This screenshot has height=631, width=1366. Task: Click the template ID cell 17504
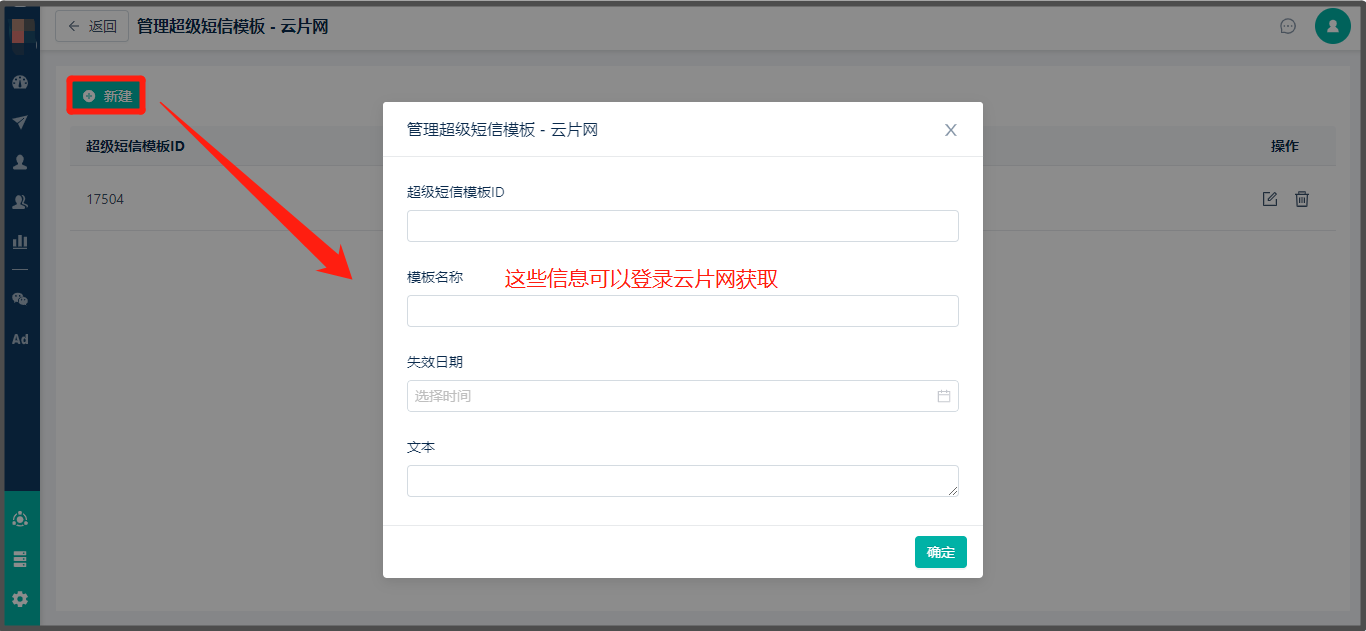click(x=105, y=199)
